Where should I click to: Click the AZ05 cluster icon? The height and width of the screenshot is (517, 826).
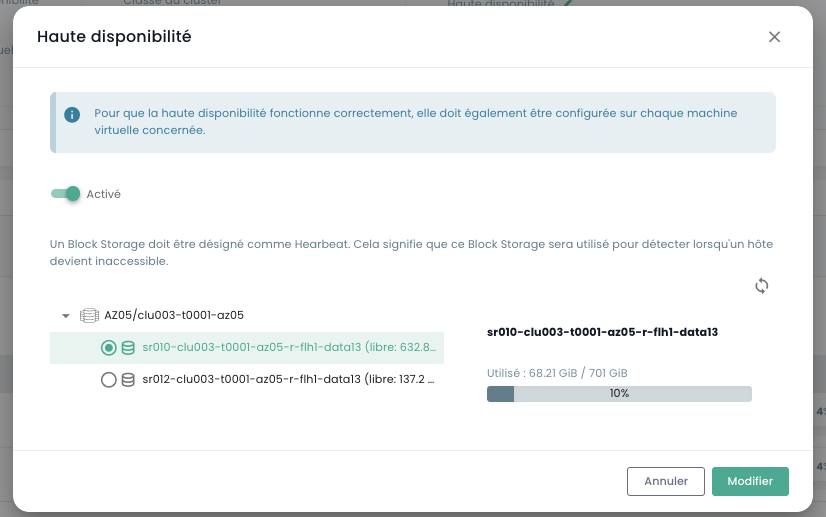point(89,315)
